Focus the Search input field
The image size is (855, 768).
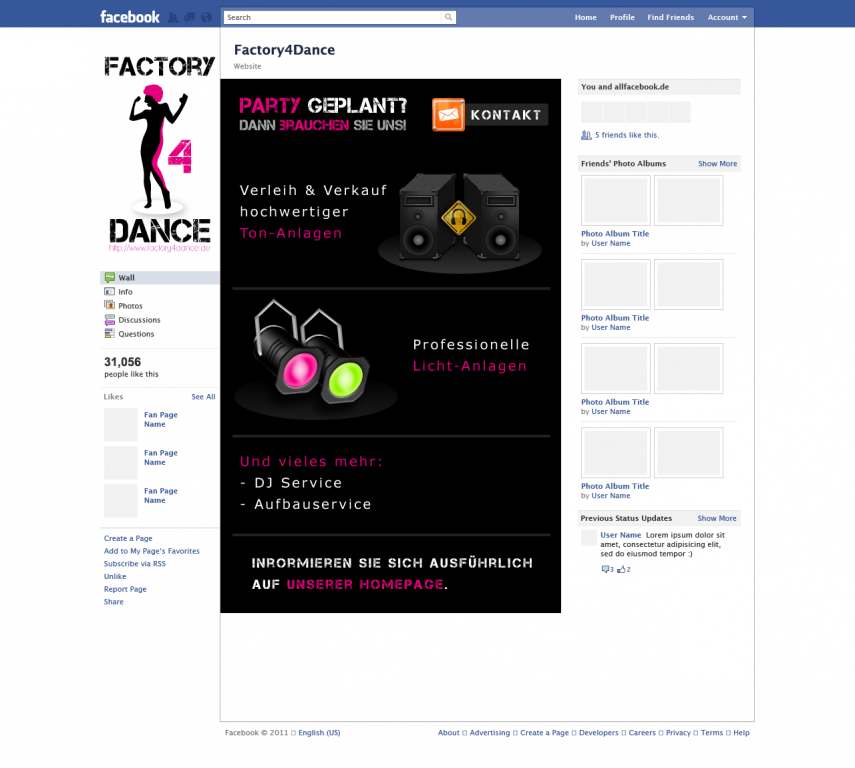coord(333,17)
